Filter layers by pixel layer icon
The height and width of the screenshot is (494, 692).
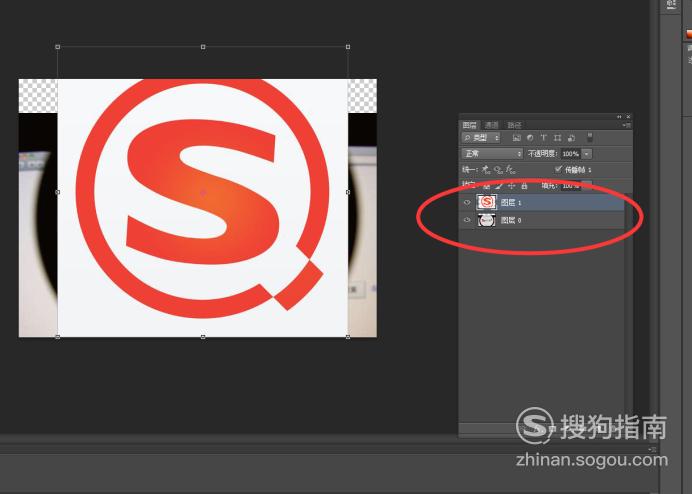516,138
